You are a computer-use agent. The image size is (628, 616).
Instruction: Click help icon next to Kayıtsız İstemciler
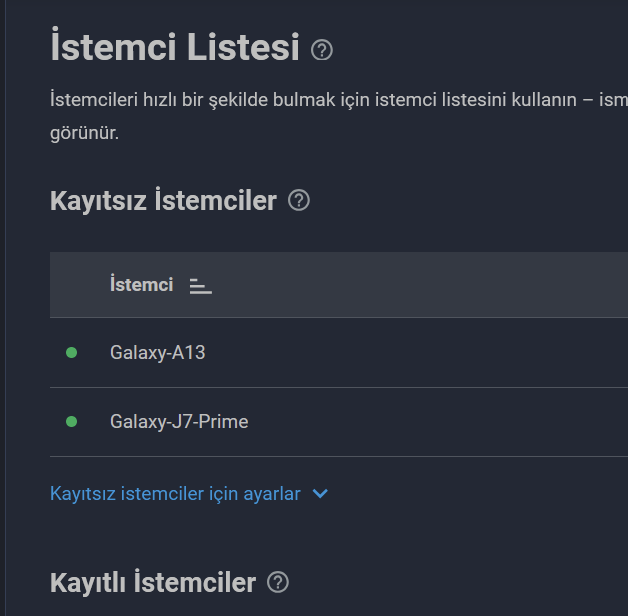[x=299, y=200]
